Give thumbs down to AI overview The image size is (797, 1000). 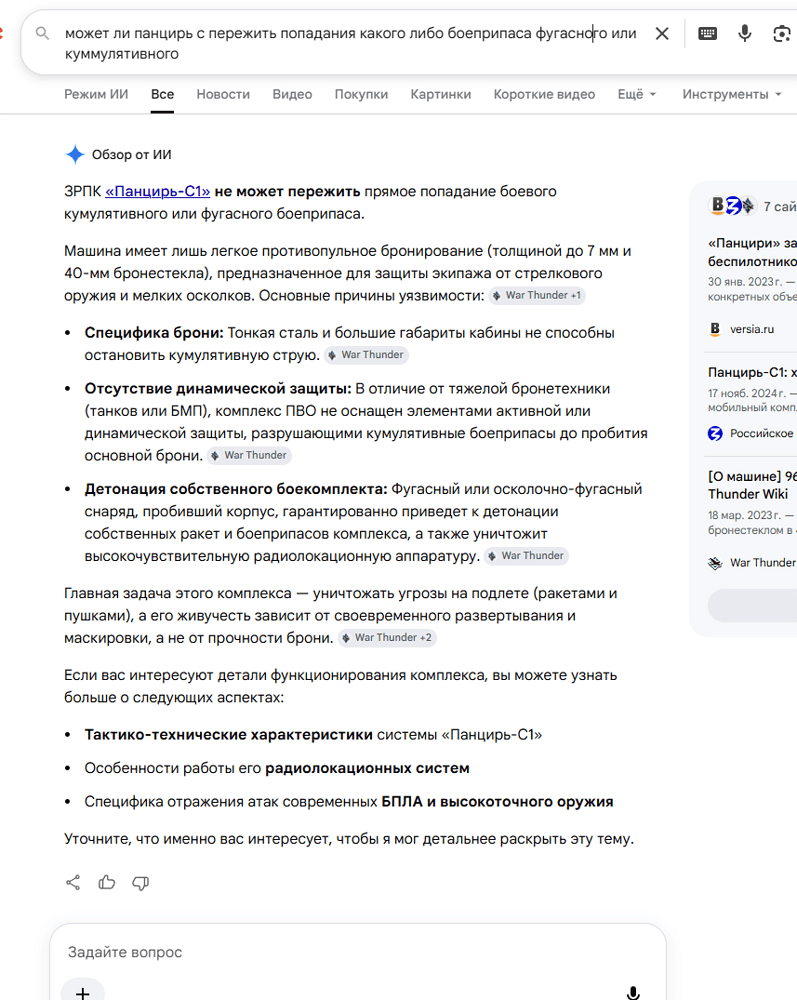click(x=140, y=883)
